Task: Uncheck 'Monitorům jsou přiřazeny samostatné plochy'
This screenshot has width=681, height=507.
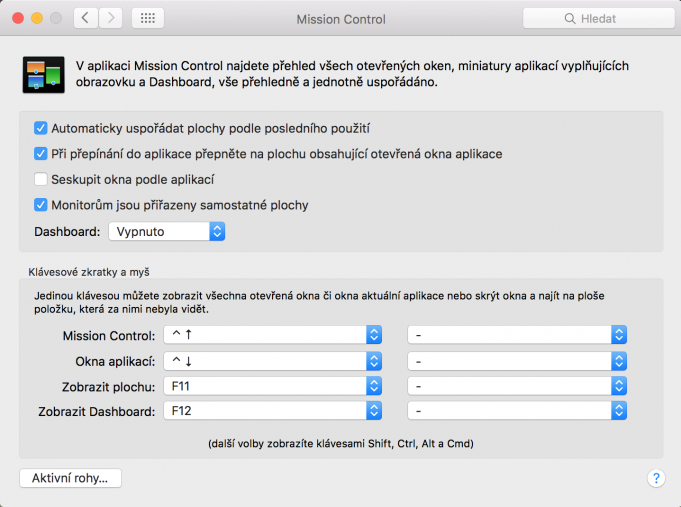Action: tap(41, 205)
